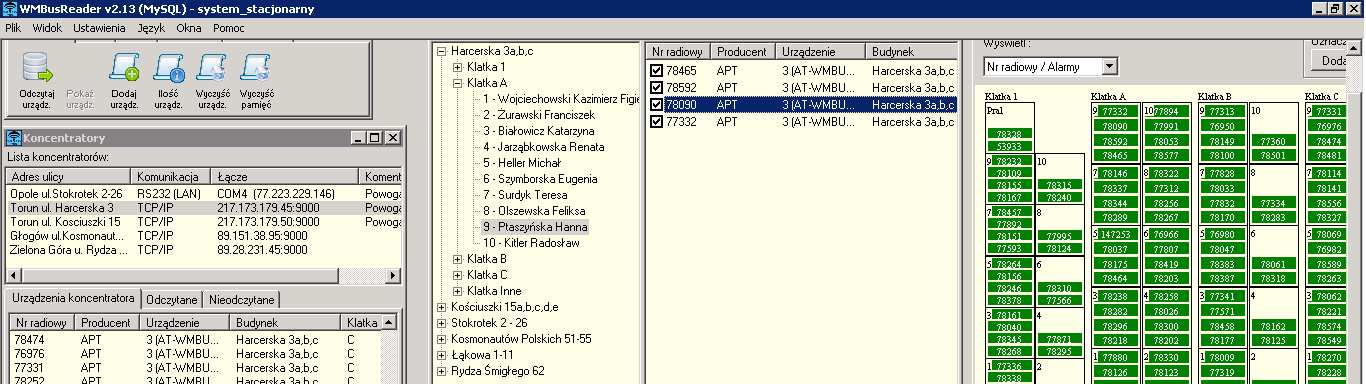The height and width of the screenshot is (384, 1366).
Task: Expand the Klatka C tree node
Action: click(x=457, y=275)
